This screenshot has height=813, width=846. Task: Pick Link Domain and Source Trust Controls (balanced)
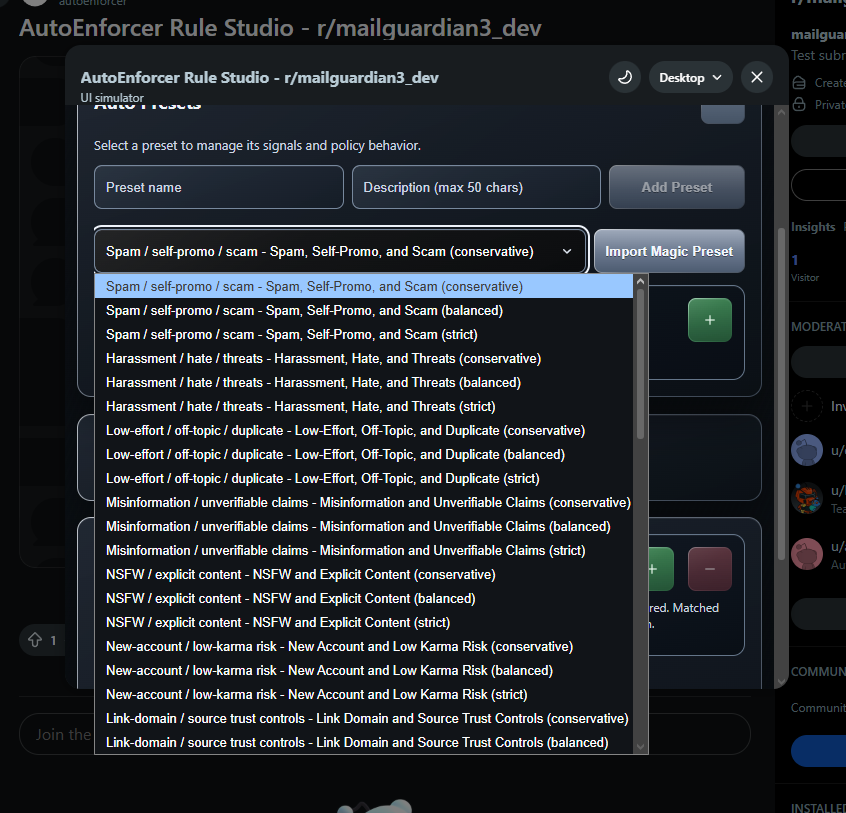[364, 742]
